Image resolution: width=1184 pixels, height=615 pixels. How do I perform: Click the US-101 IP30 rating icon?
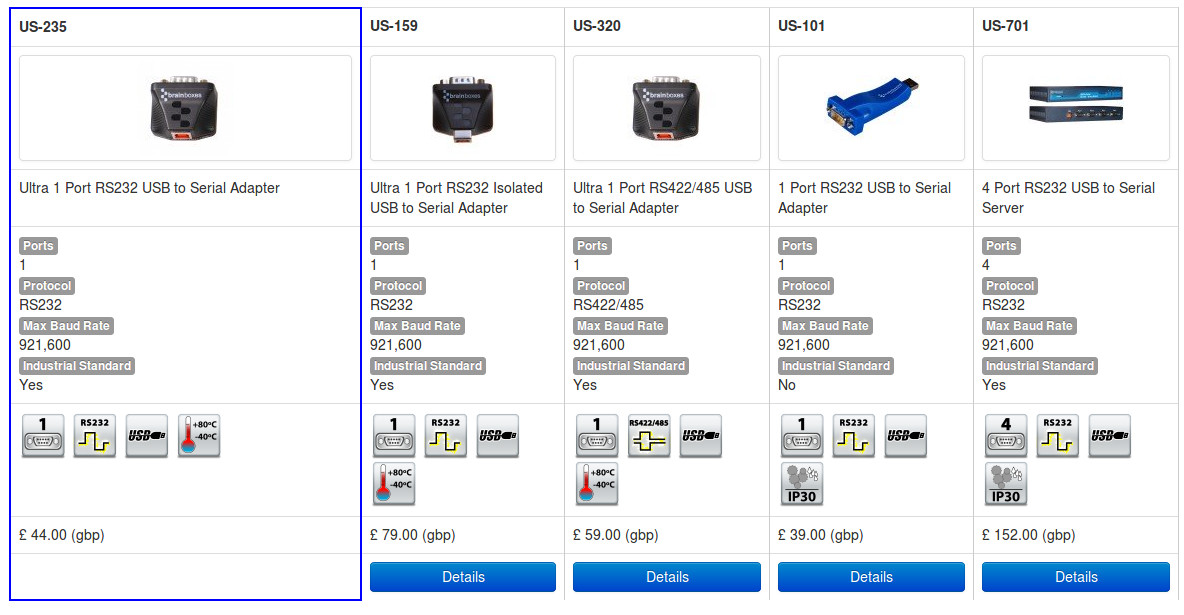point(802,484)
